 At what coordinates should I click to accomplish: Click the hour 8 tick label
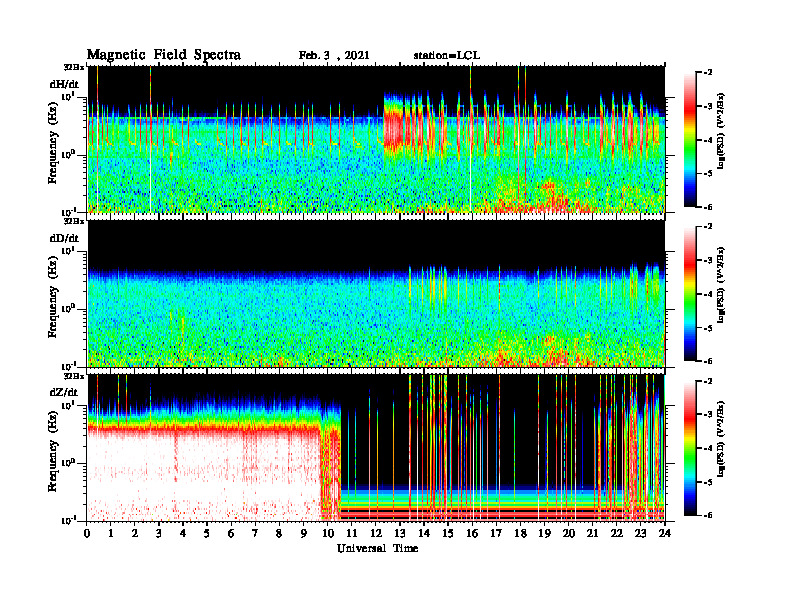click(279, 533)
